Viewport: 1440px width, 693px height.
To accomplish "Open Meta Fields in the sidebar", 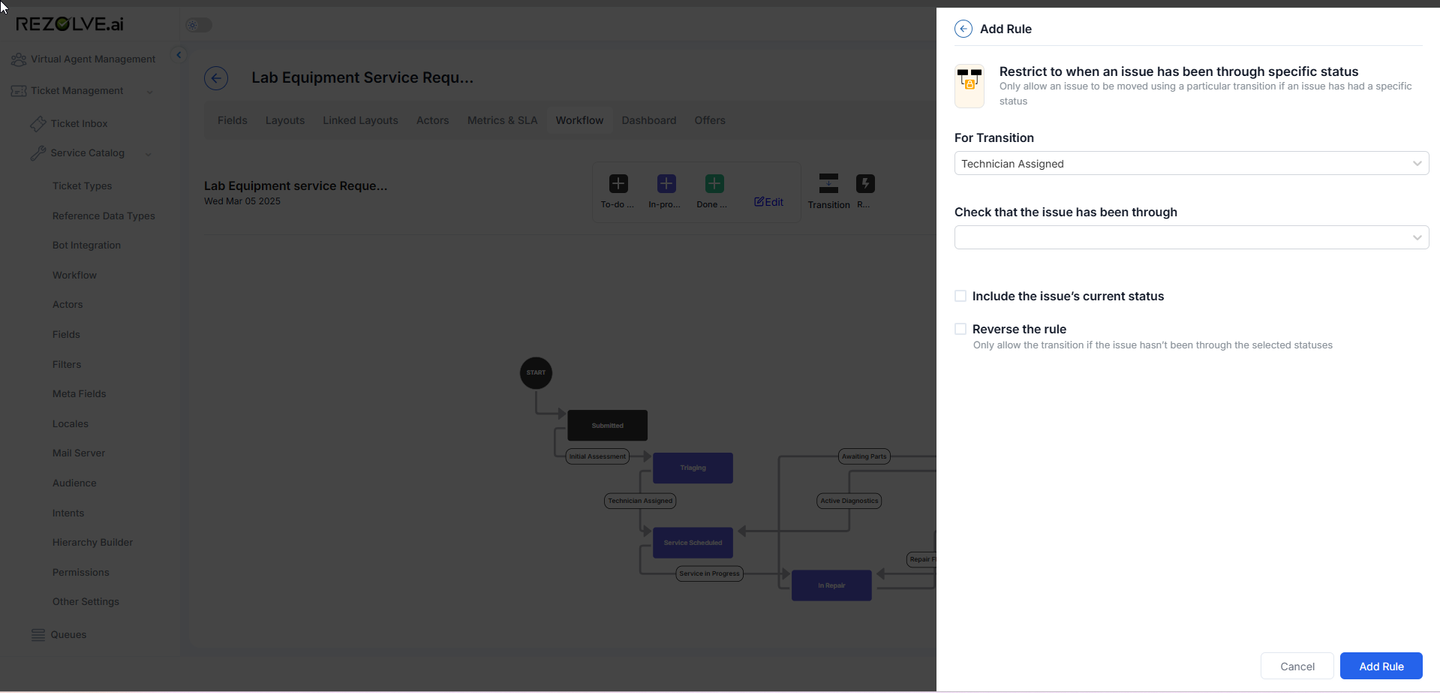I will point(79,394).
